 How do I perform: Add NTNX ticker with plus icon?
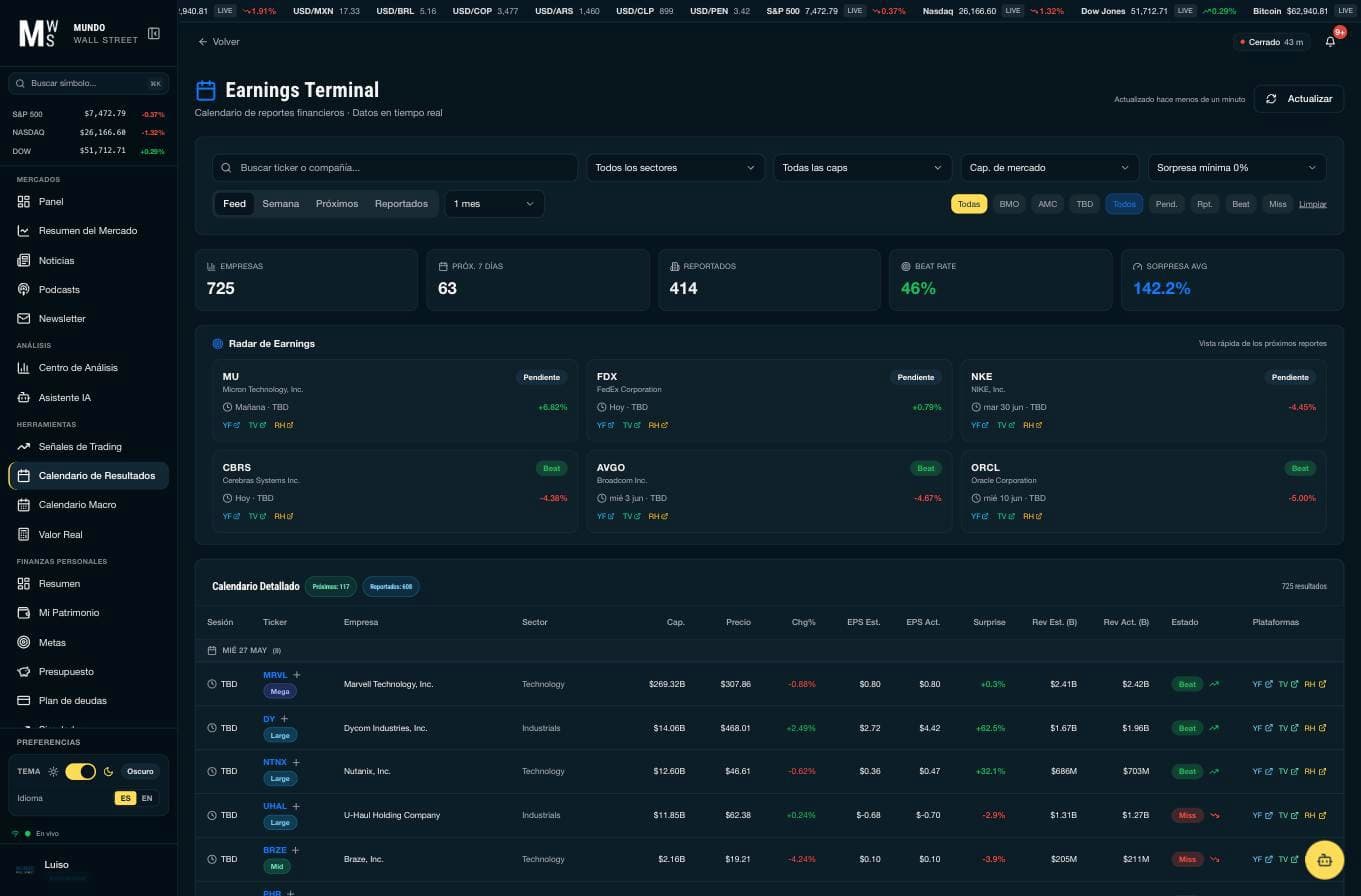(x=296, y=762)
